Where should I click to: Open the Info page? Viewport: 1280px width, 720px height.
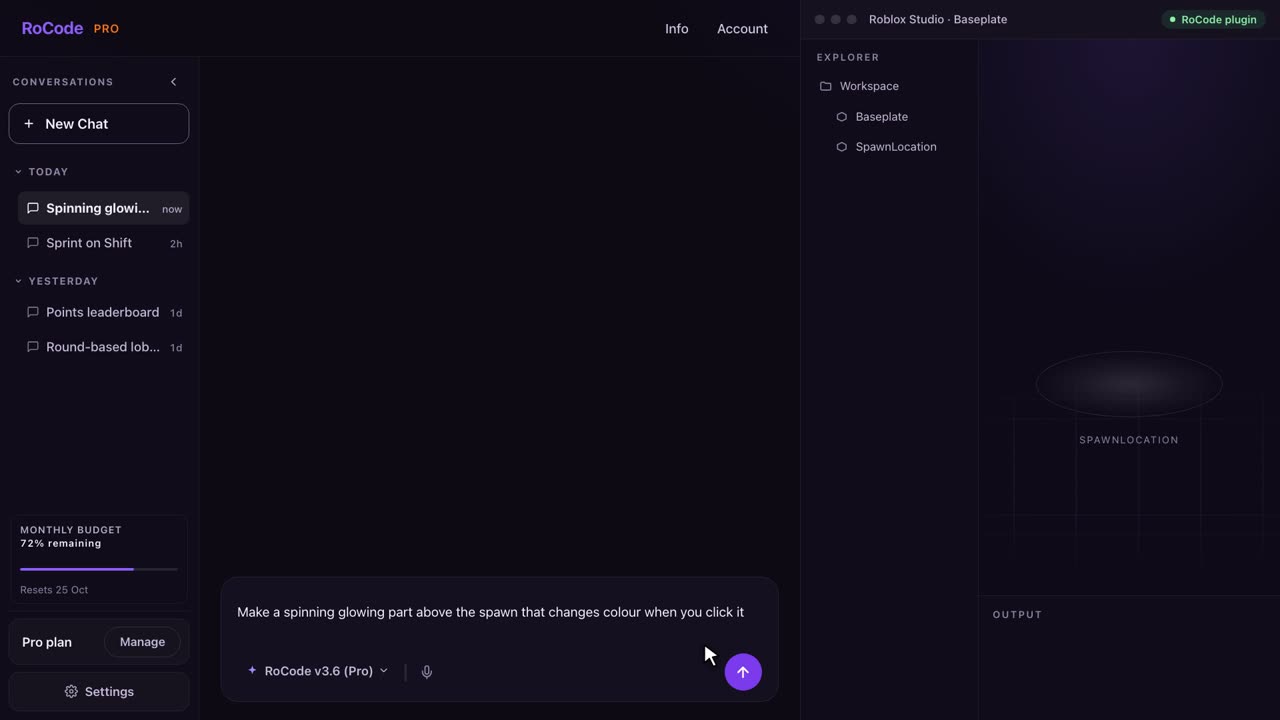click(x=677, y=29)
